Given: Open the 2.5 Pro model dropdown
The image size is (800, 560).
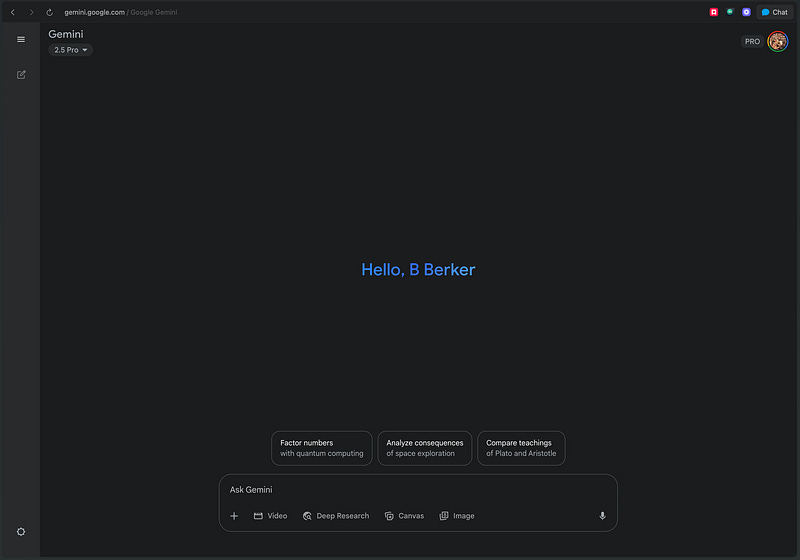Looking at the screenshot, I should [x=70, y=50].
